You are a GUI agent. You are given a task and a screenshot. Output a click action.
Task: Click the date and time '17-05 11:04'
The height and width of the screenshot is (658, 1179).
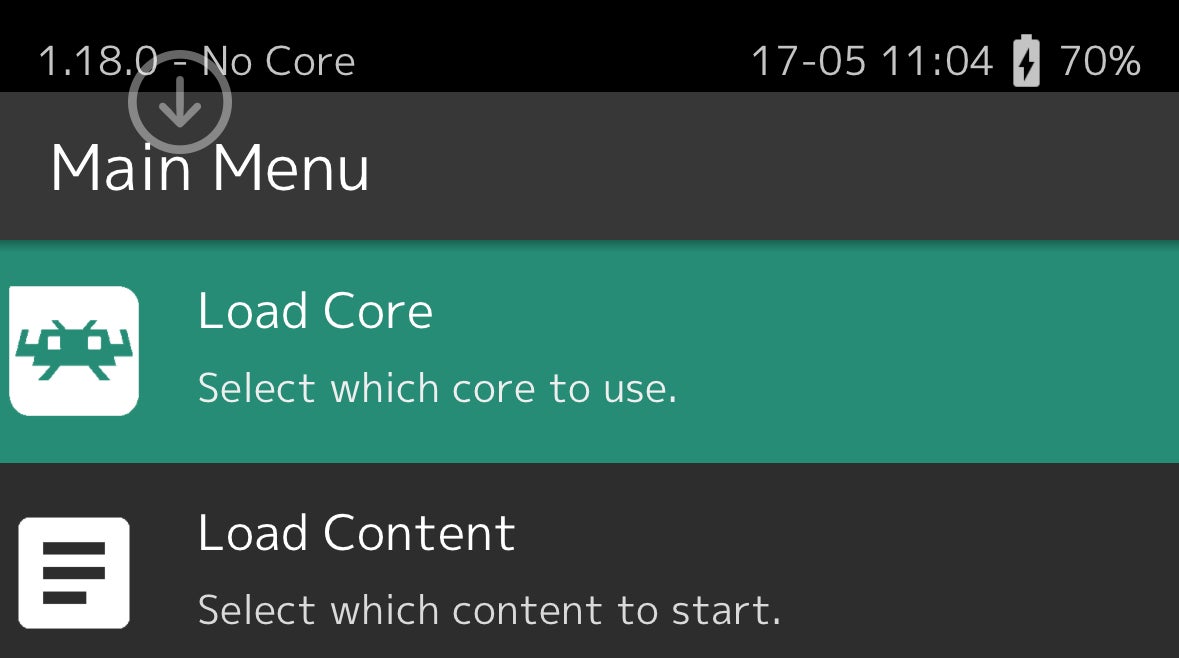[x=872, y=62]
